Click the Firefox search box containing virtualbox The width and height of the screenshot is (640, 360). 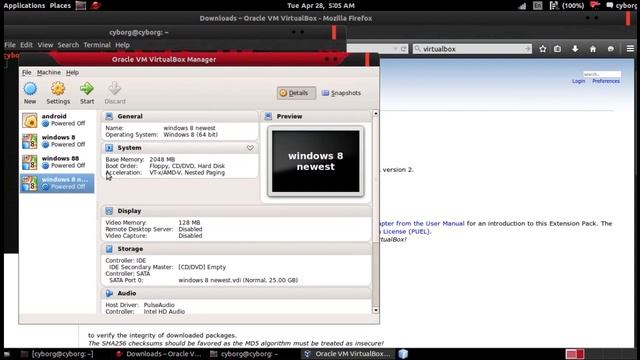click(472, 49)
